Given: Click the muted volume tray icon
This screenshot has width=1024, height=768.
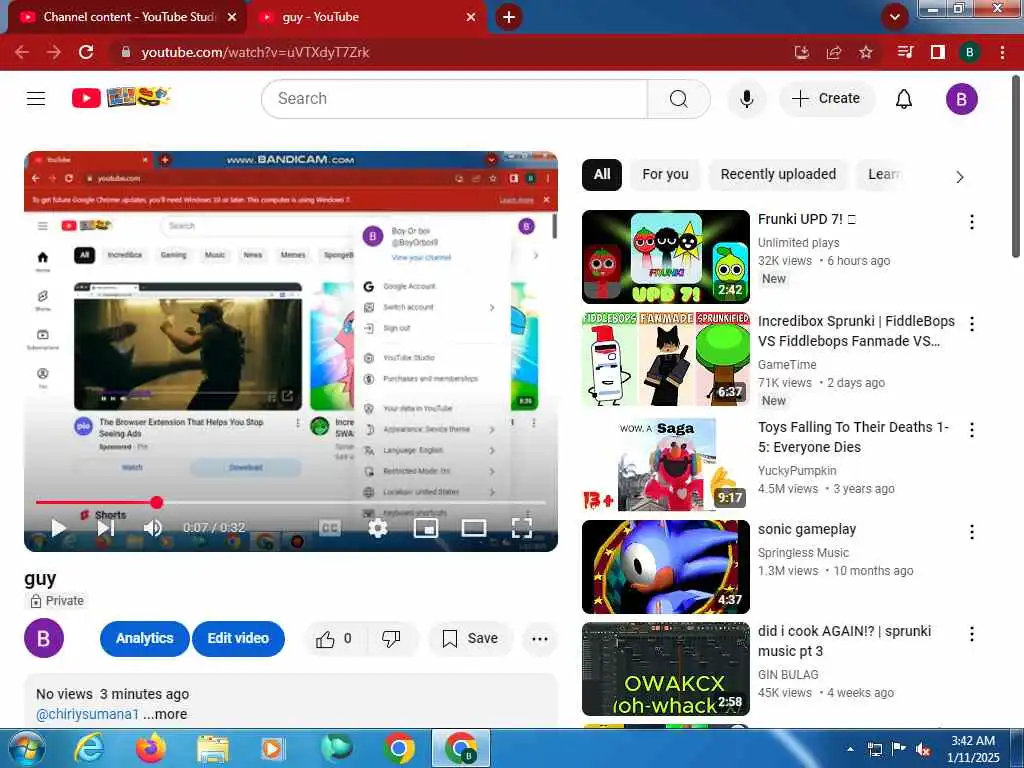Looking at the screenshot, I should (923, 749).
